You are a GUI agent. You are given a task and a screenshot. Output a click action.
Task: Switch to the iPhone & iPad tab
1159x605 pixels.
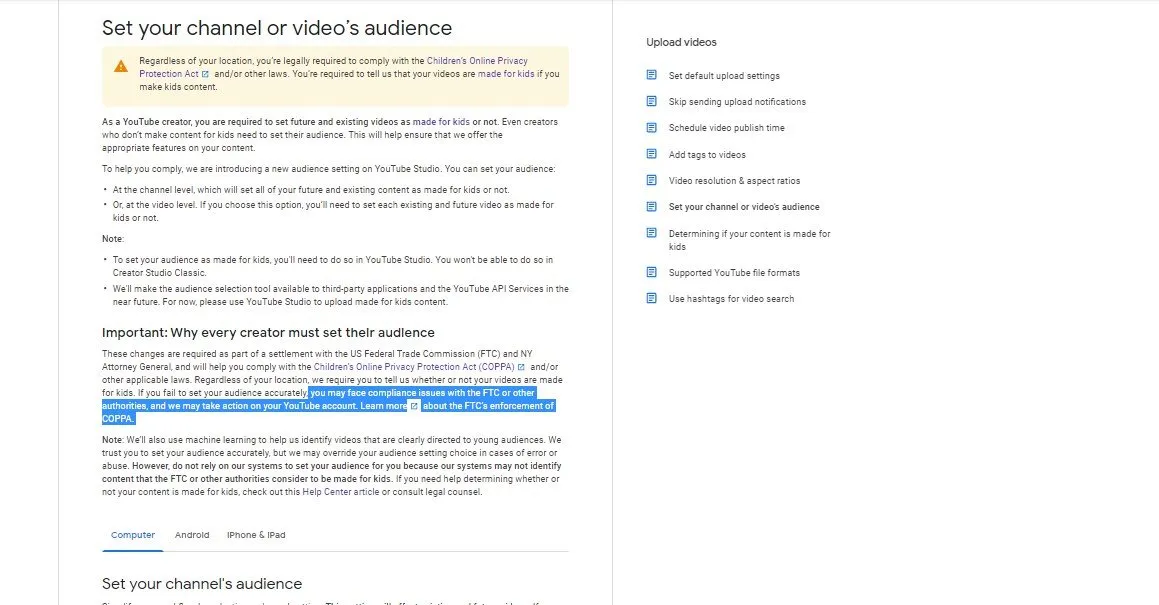click(x=256, y=535)
